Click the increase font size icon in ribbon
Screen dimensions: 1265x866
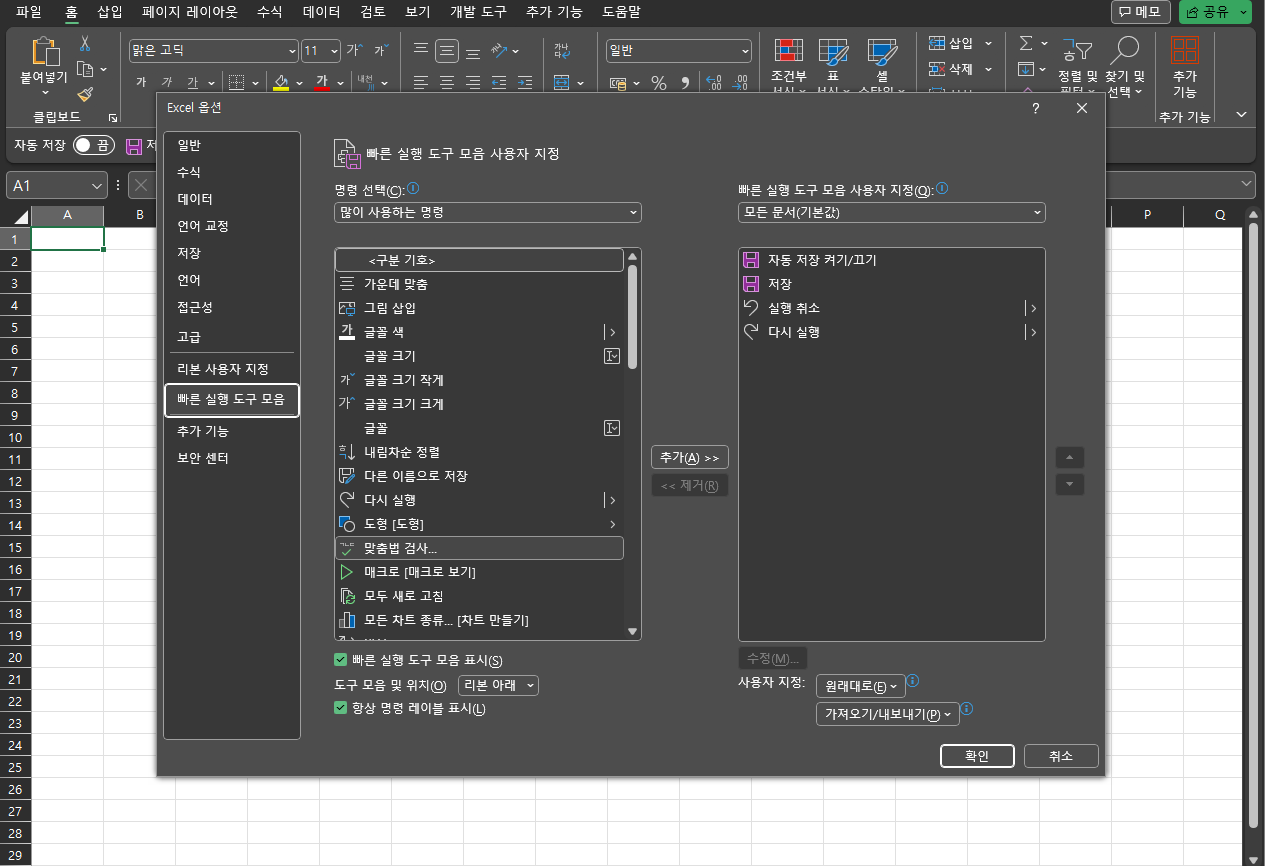click(355, 50)
